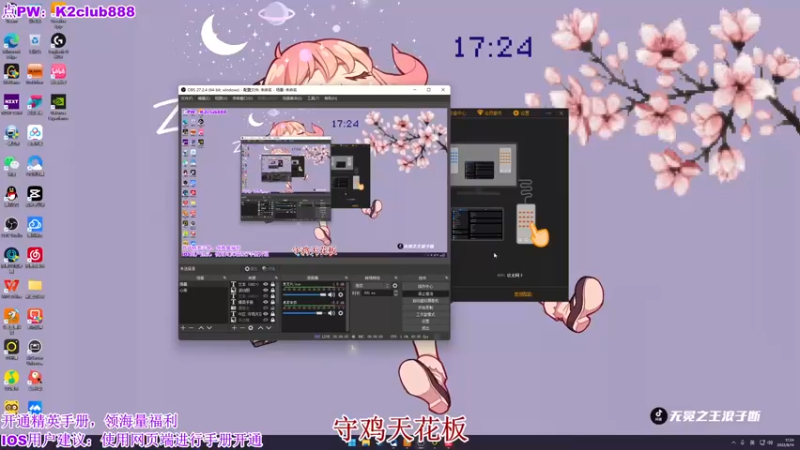This screenshot has width=800, height=450.
Task: Toggle lock on bottom source row
Action: [273, 320]
